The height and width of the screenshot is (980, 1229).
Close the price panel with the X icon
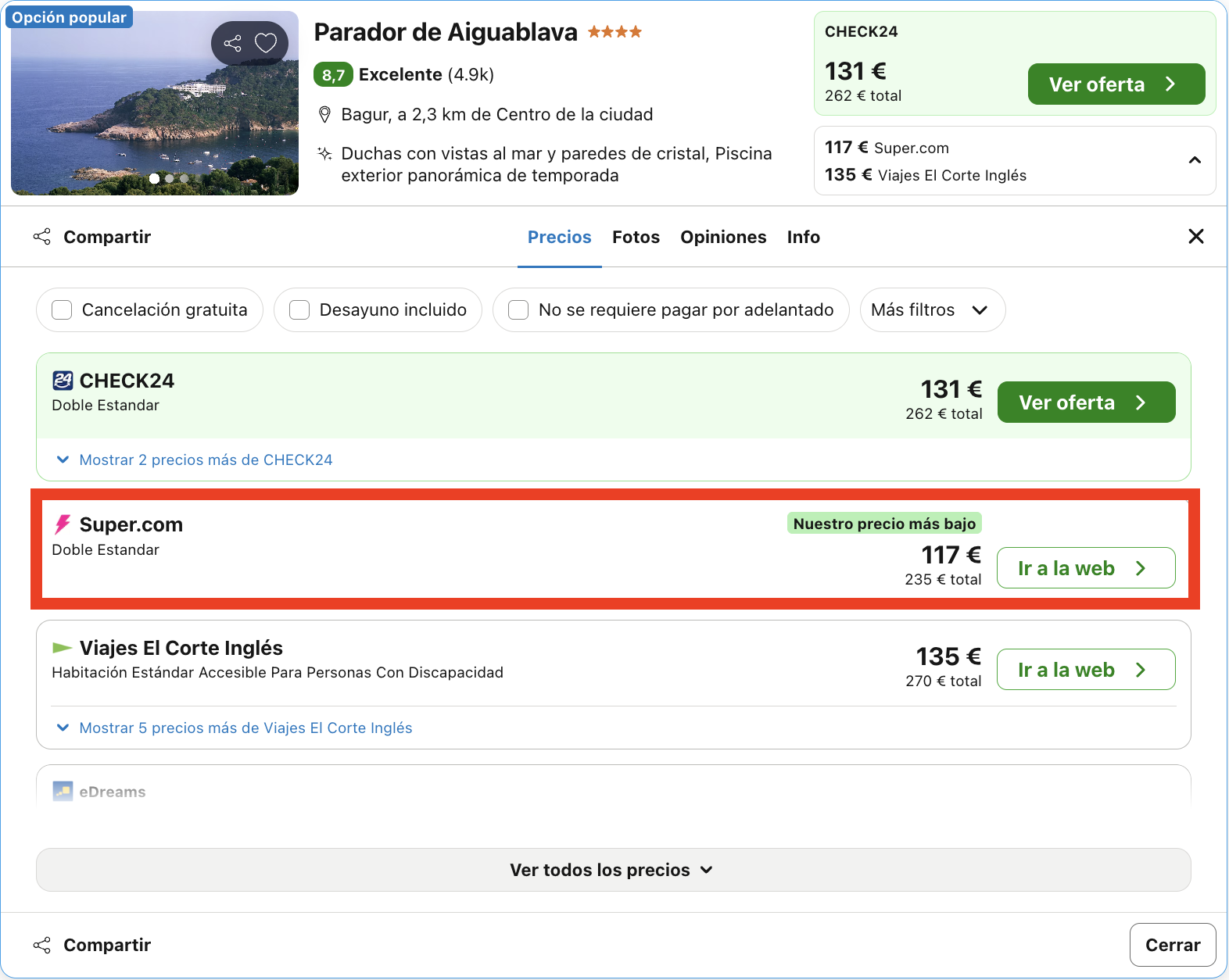click(1196, 236)
